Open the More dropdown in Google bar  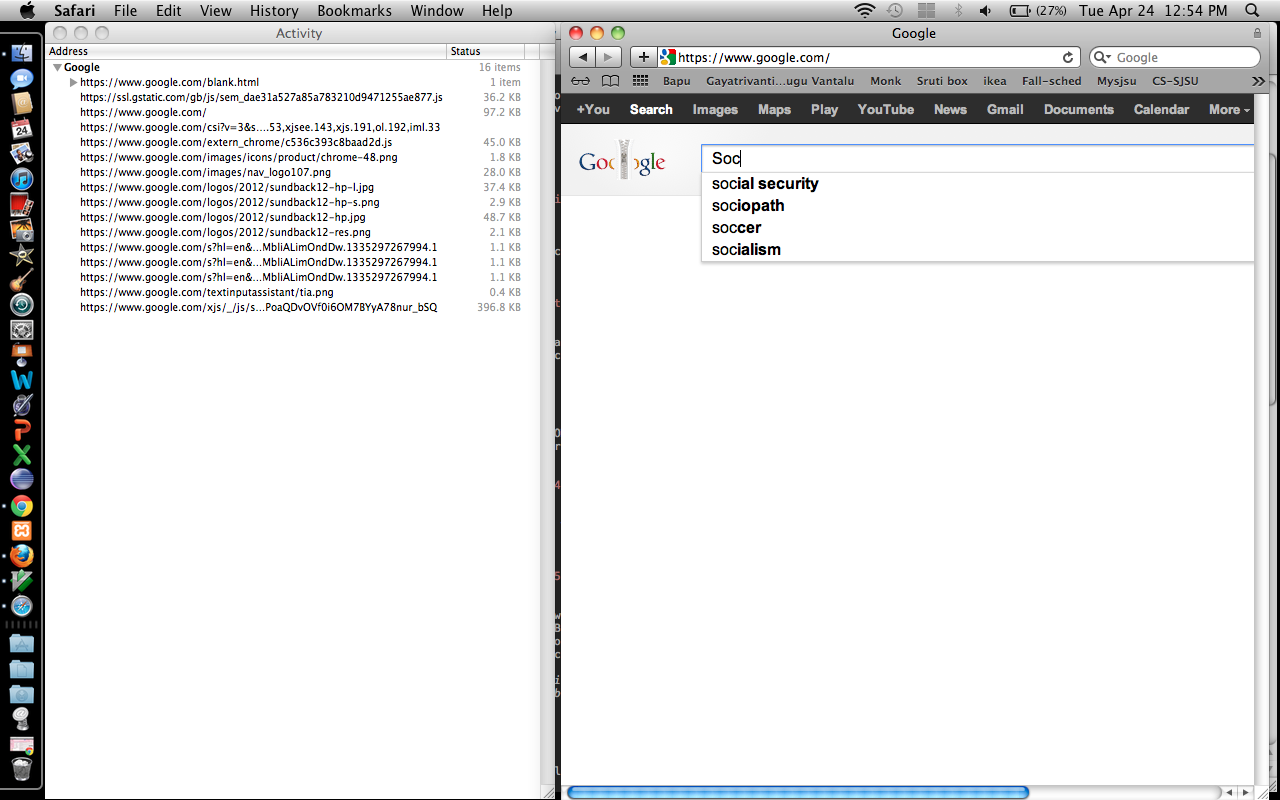(1229, 109)
